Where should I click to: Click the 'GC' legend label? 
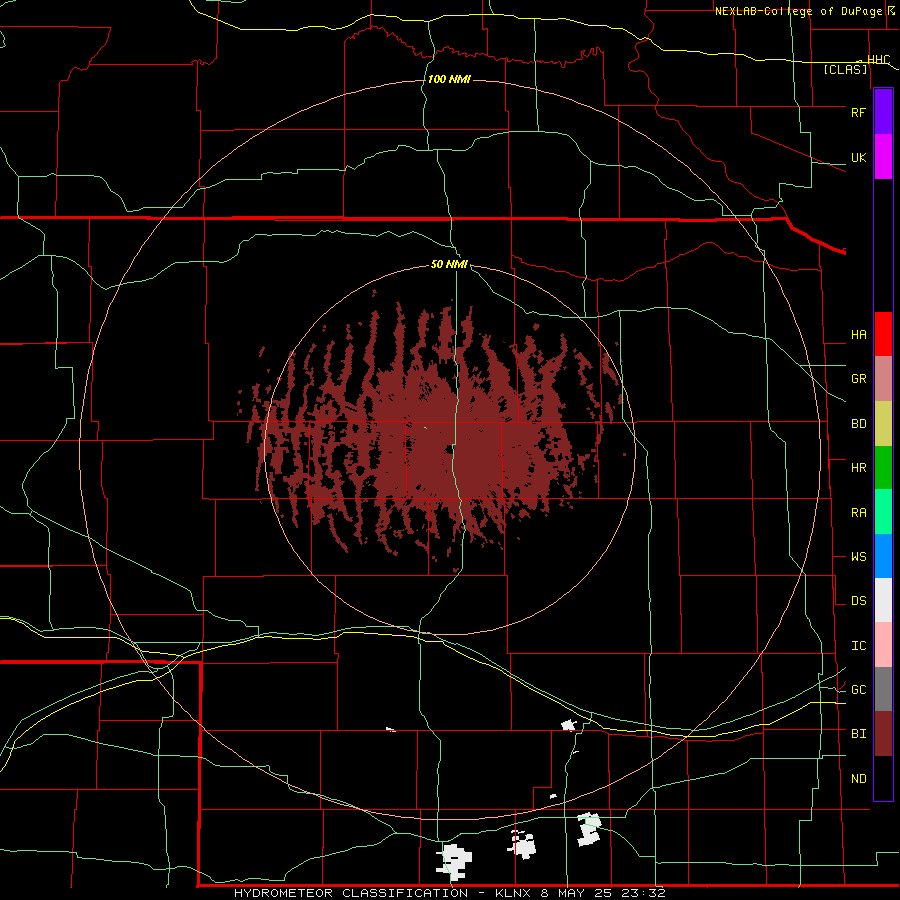pos(859,690)
